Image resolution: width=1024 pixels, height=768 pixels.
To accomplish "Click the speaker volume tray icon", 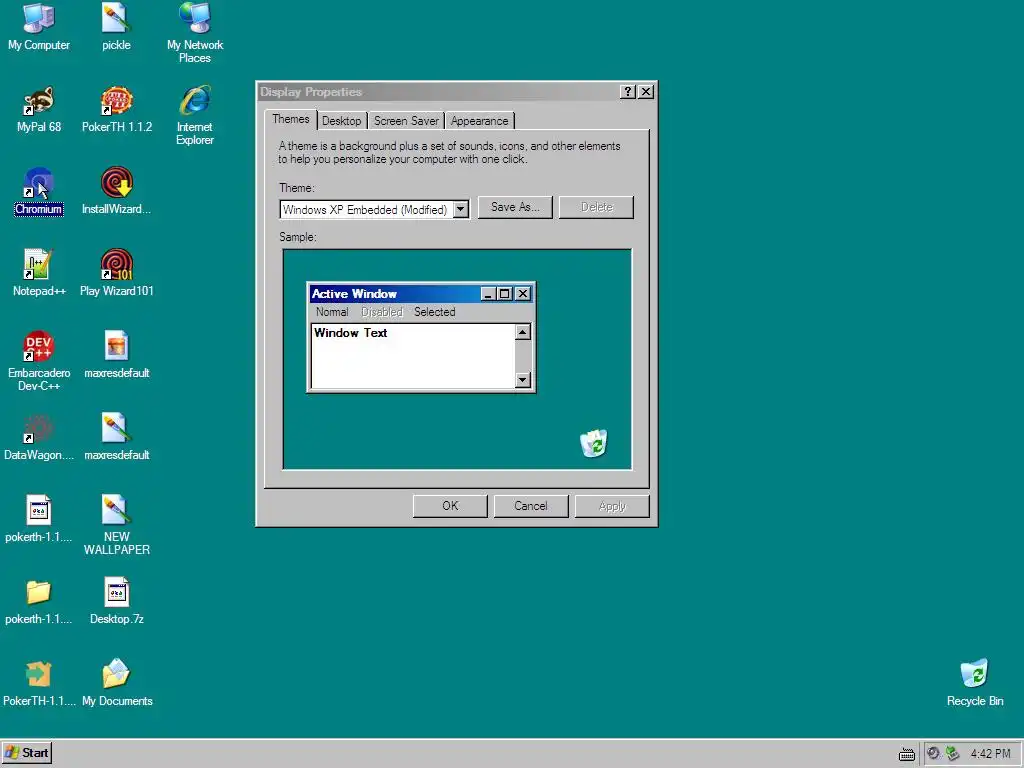I will tap(934, 754).
